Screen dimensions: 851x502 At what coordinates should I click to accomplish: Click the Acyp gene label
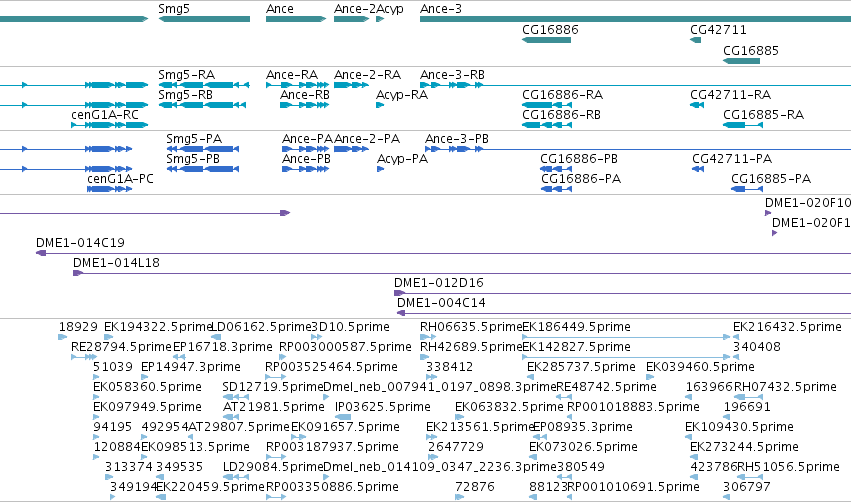pyautogui.click(x=390, y=9)
